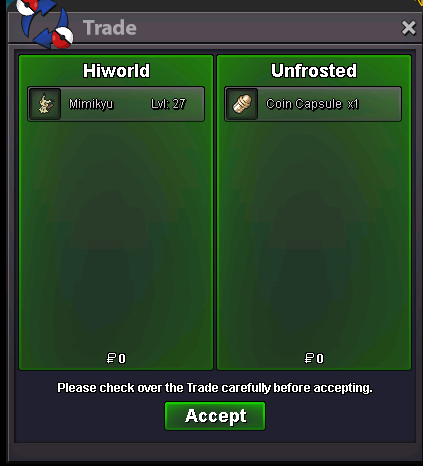Screen dimensions: 423x466
Task: Click the trade warning message text
Action: tap(215, 388)
